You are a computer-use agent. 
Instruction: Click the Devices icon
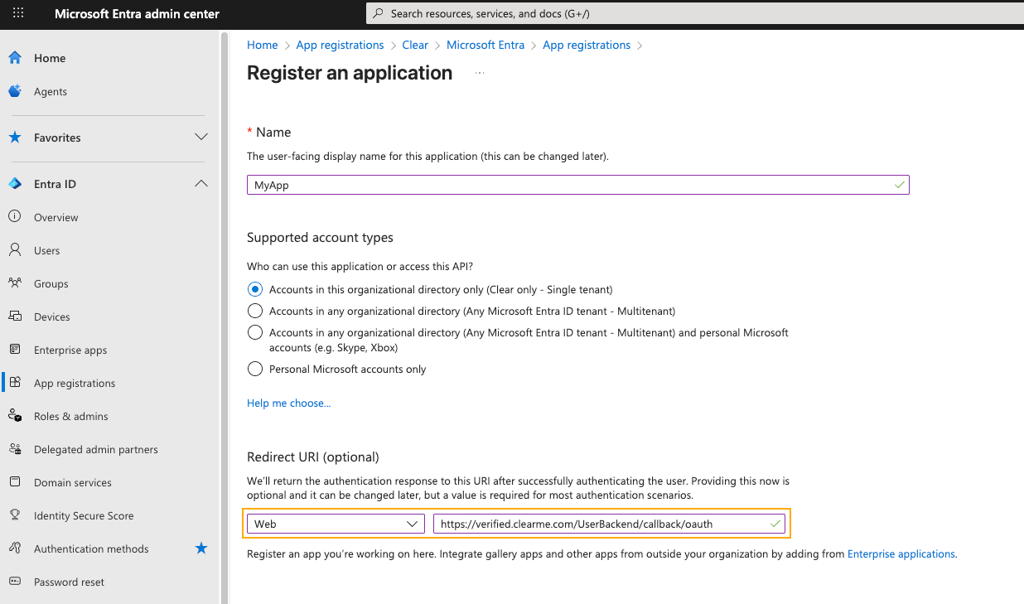click(15, 316)
